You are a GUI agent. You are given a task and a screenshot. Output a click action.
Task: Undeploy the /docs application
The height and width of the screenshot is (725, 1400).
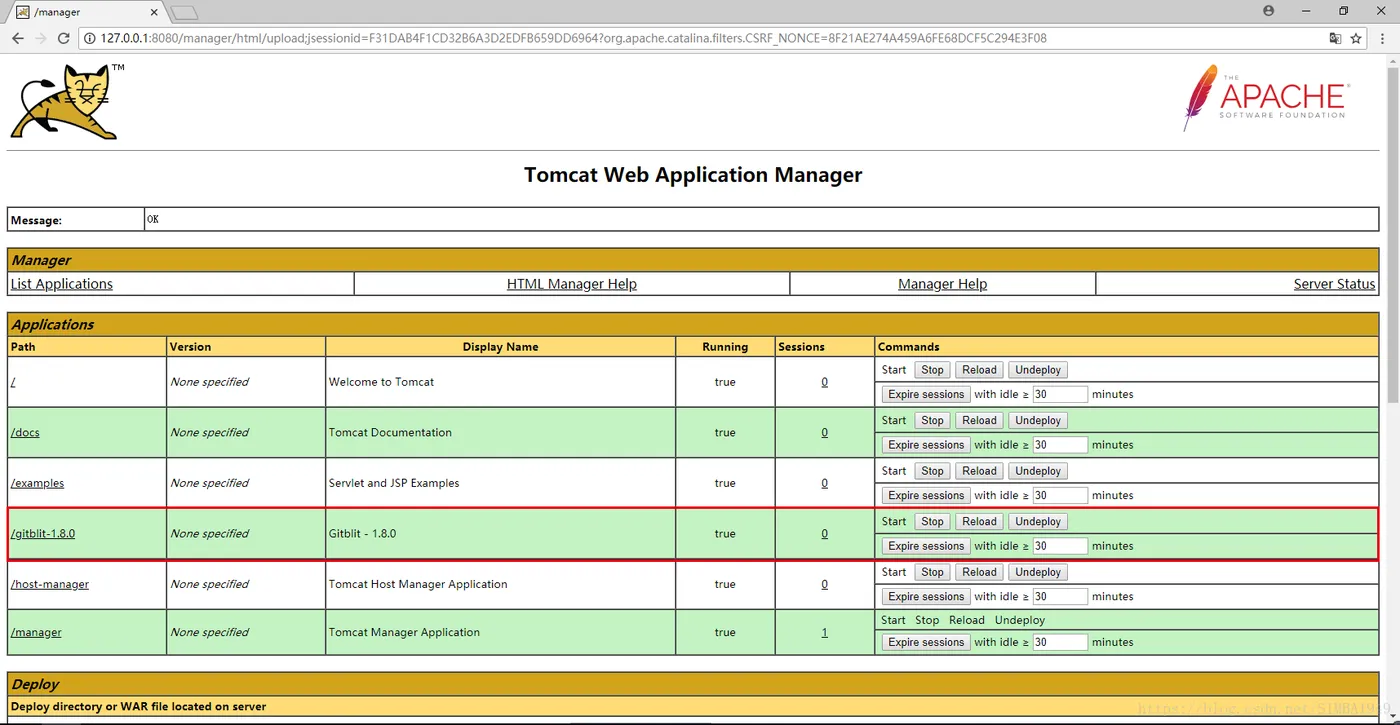[x=1038, y=421]
